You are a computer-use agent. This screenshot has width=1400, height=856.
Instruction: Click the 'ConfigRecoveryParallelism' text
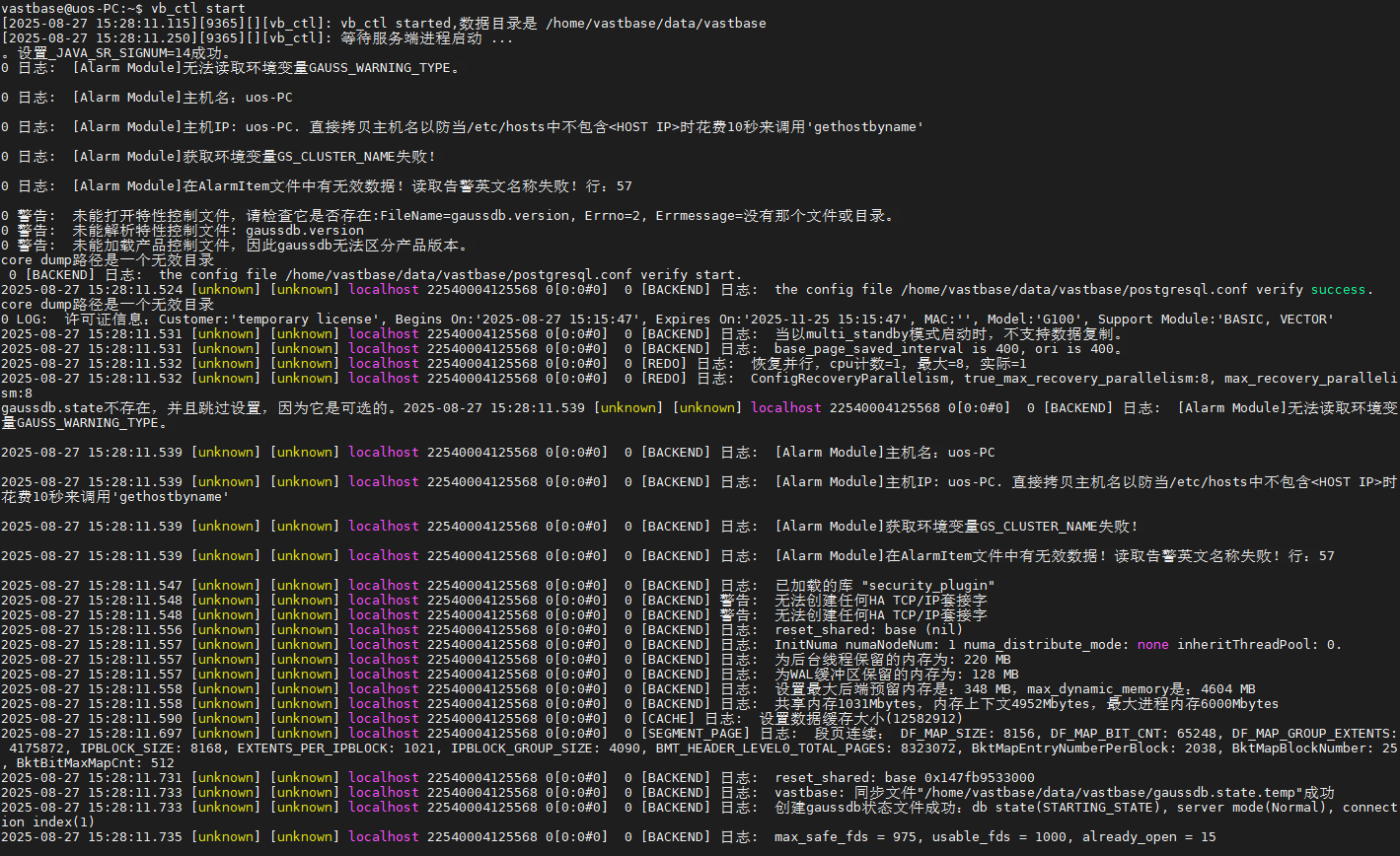(x=849, y=378)
